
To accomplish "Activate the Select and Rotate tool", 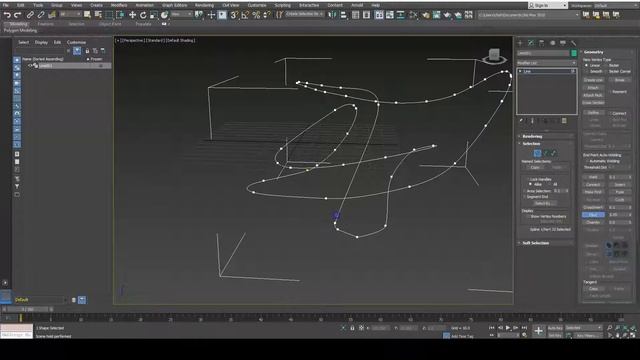I will click(143, 15).
